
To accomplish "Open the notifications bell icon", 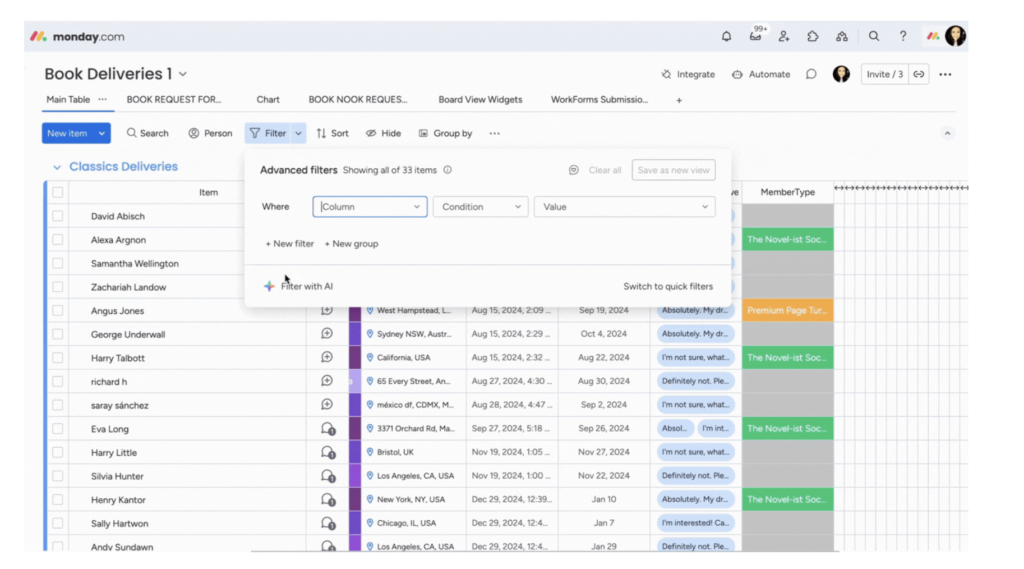I will coord(726,36).
